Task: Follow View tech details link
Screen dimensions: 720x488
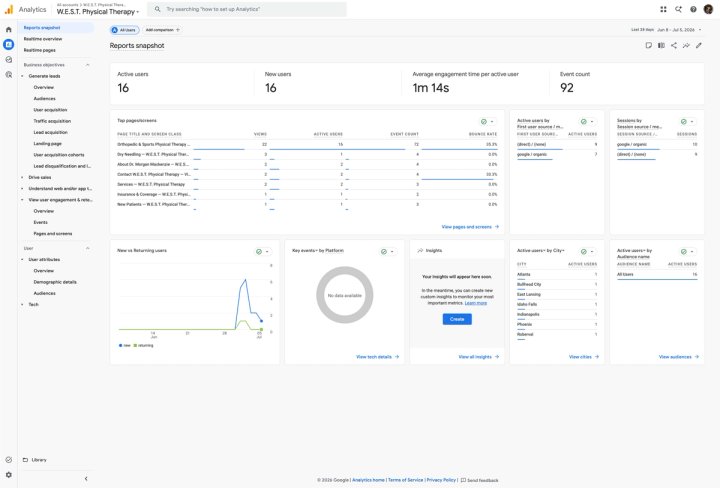Action: tap(377, 357)
